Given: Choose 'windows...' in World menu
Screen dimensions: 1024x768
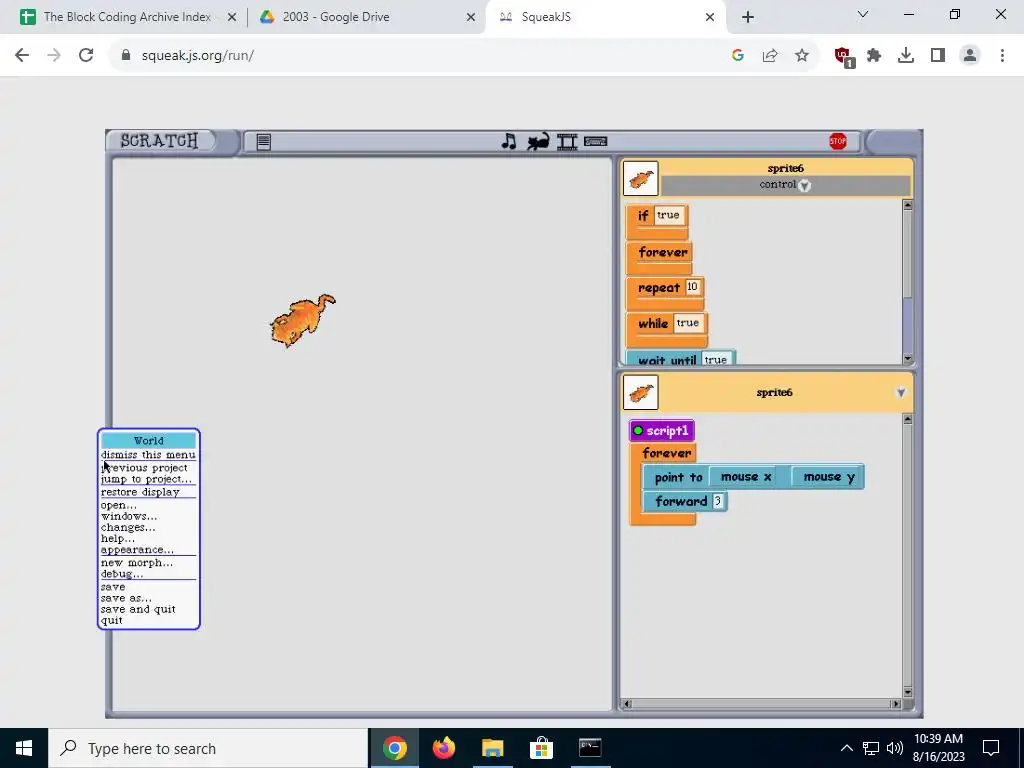Looking at the screenshot, I should click(148, 516).
